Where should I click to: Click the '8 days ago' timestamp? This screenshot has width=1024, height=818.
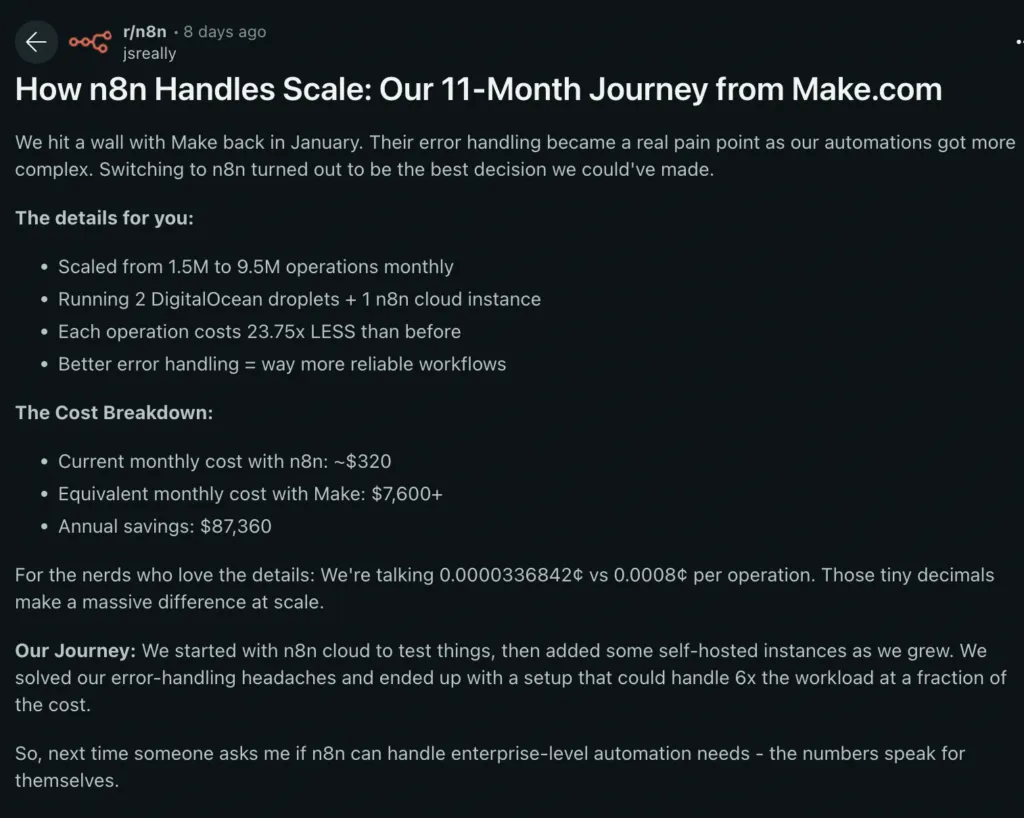[225, 32]
